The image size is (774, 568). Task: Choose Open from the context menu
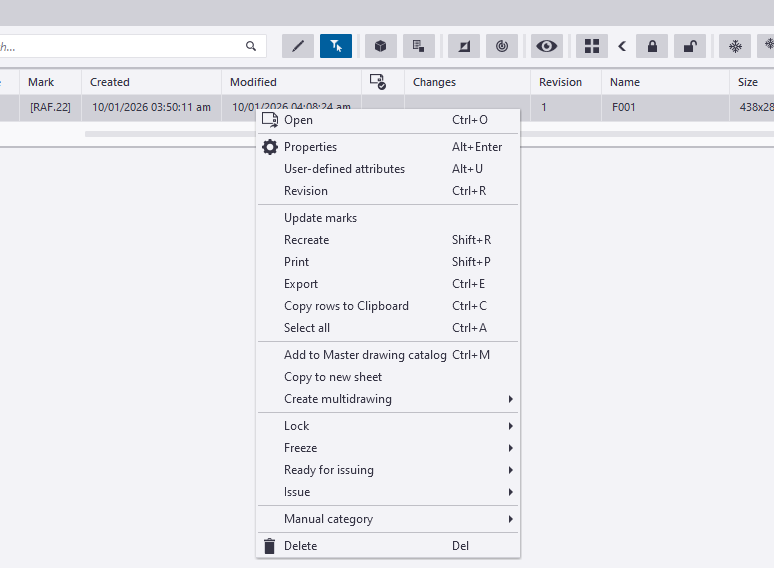tap(388, 120)
